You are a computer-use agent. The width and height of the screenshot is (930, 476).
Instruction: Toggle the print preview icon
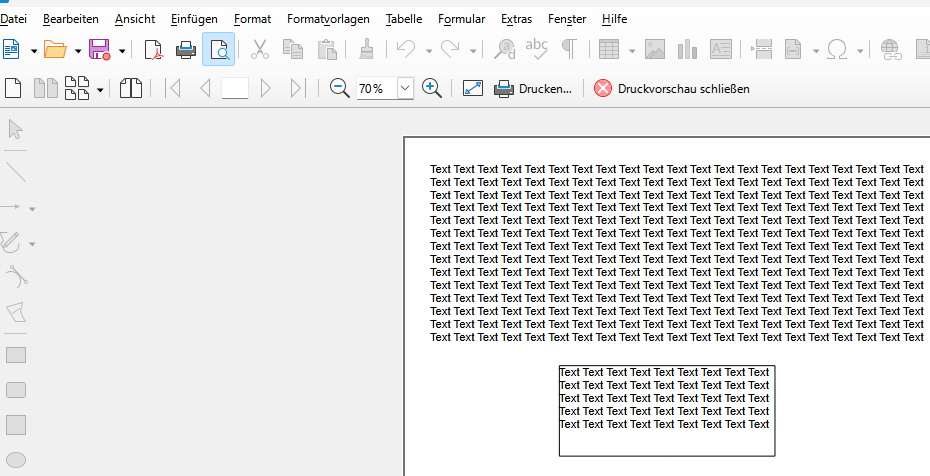tap(218, 49)
